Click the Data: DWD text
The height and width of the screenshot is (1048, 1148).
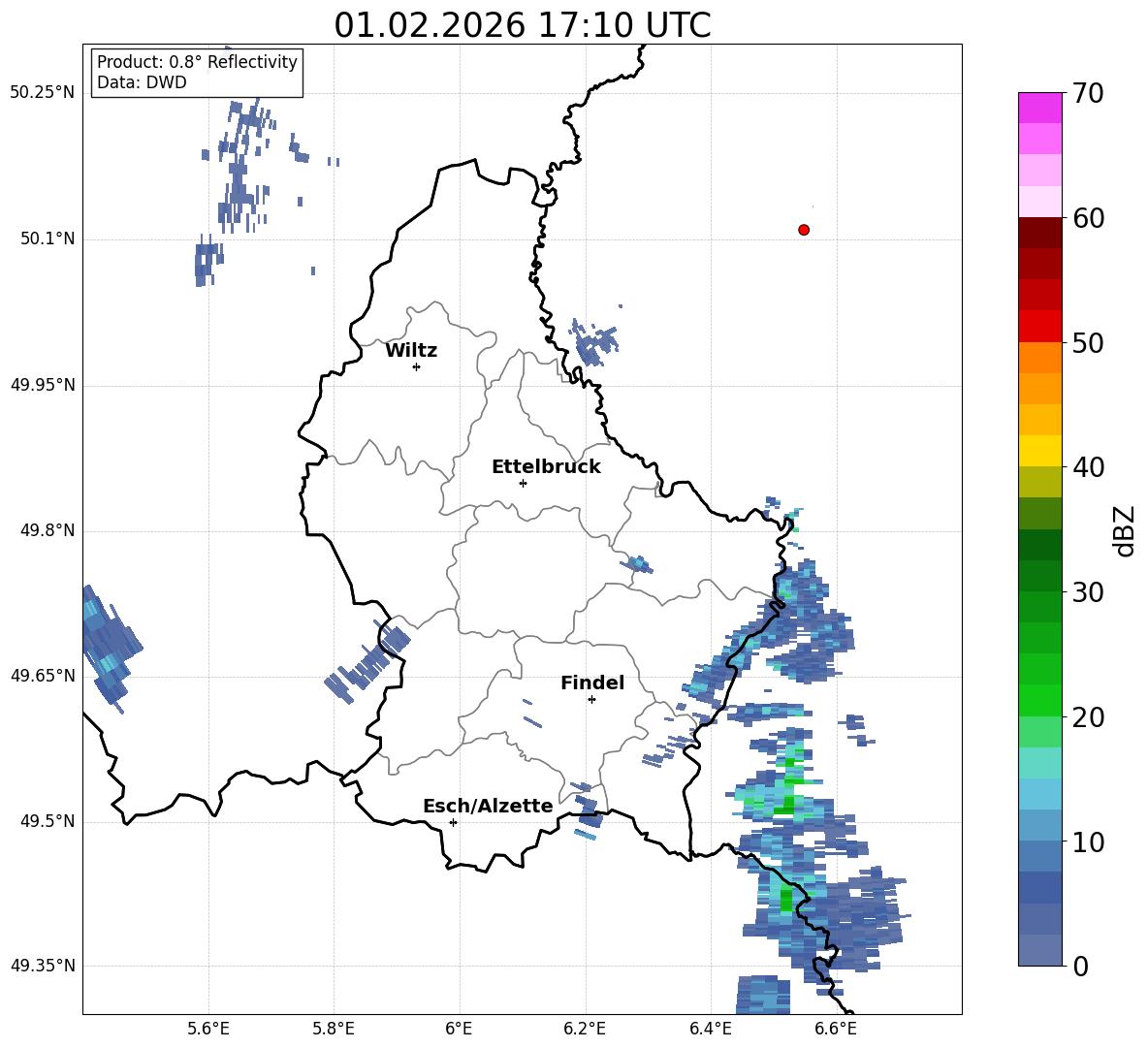pos(142,82)
